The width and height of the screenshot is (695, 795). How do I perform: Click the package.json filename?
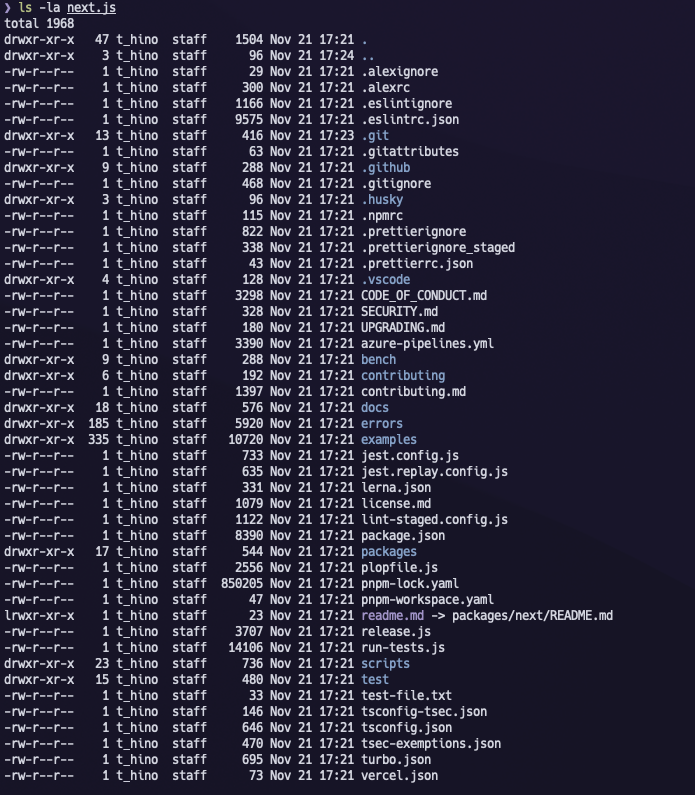[x=403, y=535]
